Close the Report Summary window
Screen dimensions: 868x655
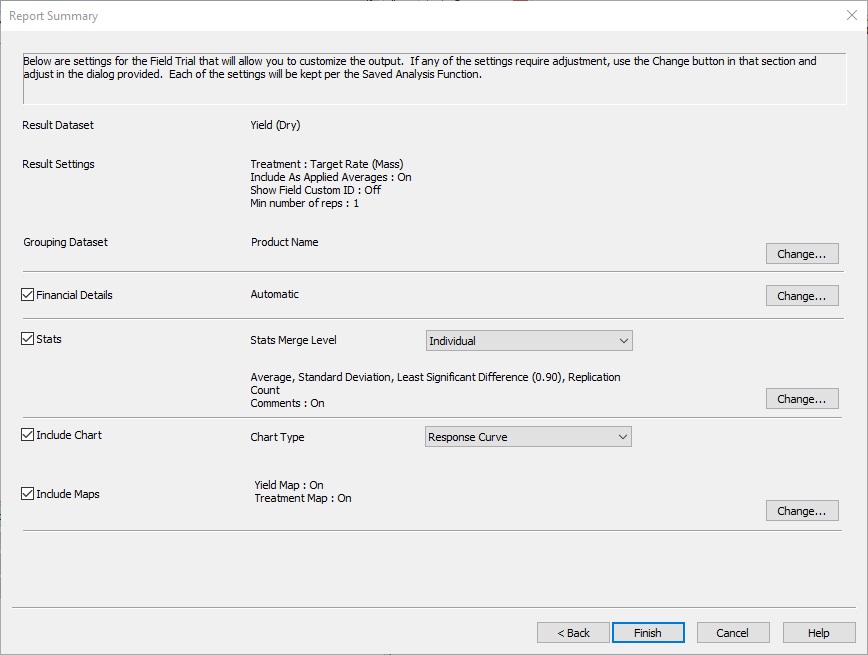(851, 16)
